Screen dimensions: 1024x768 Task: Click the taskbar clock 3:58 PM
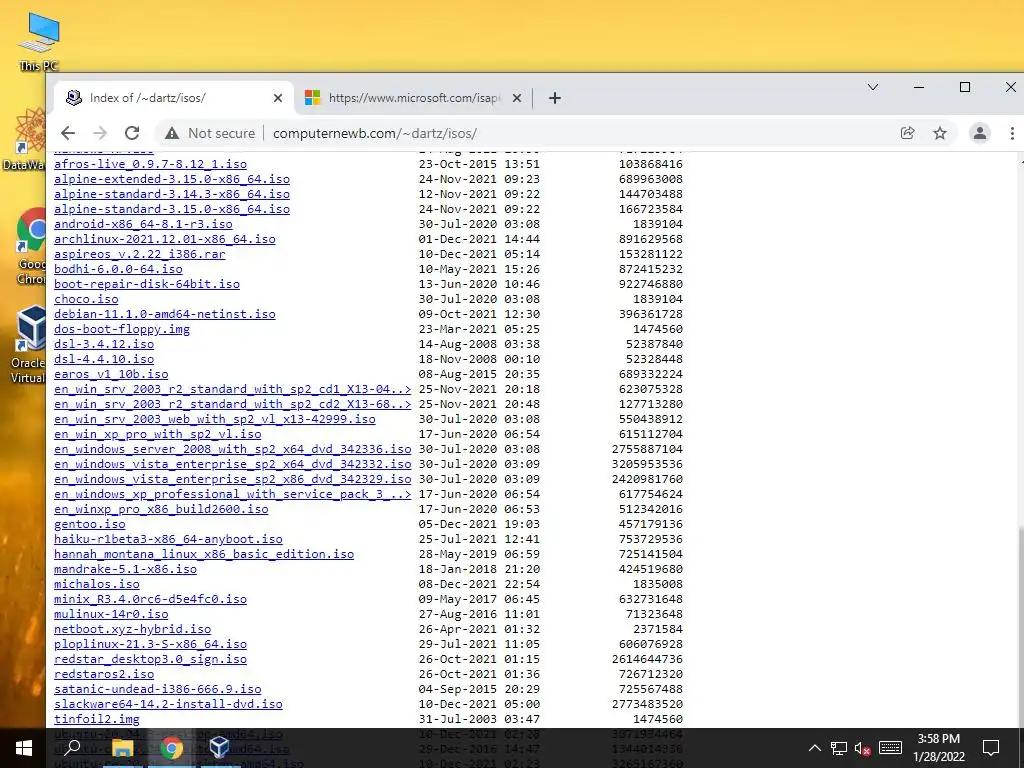point(938,748)
